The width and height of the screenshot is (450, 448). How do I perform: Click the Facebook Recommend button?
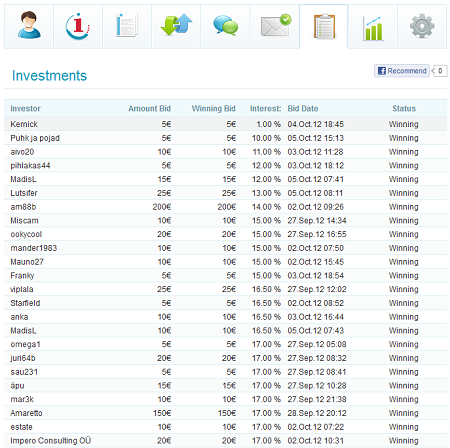402,71
